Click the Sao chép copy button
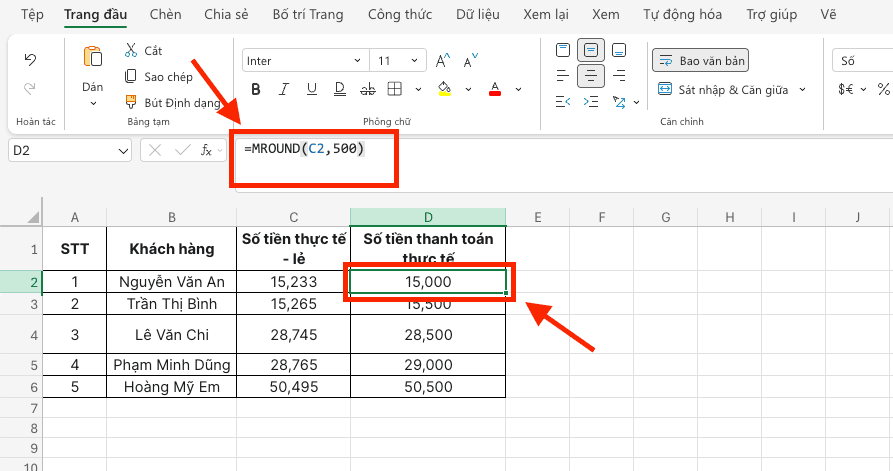Image resolution: width=893 pixels, height=471 pixels. (x=159, y=76)
